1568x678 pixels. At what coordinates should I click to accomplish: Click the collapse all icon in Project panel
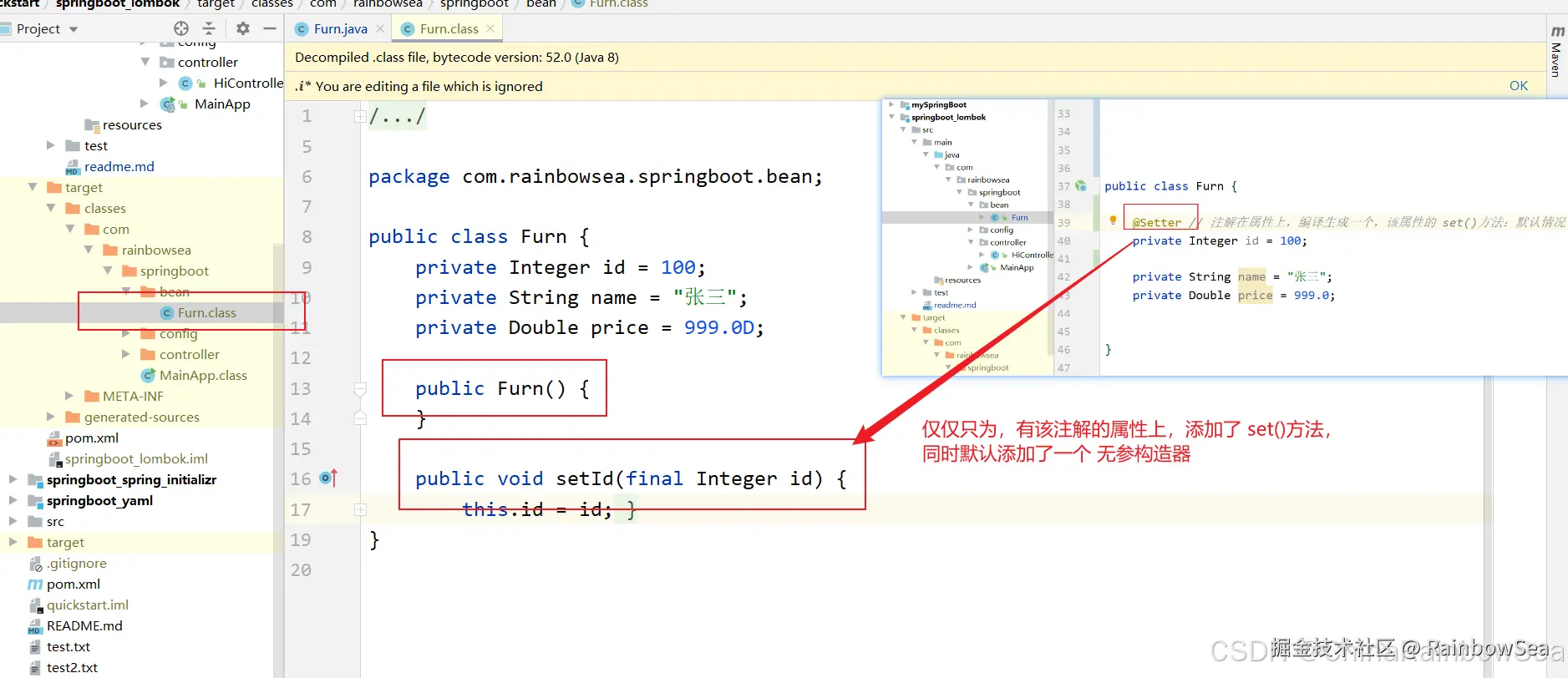coord(209,28)
